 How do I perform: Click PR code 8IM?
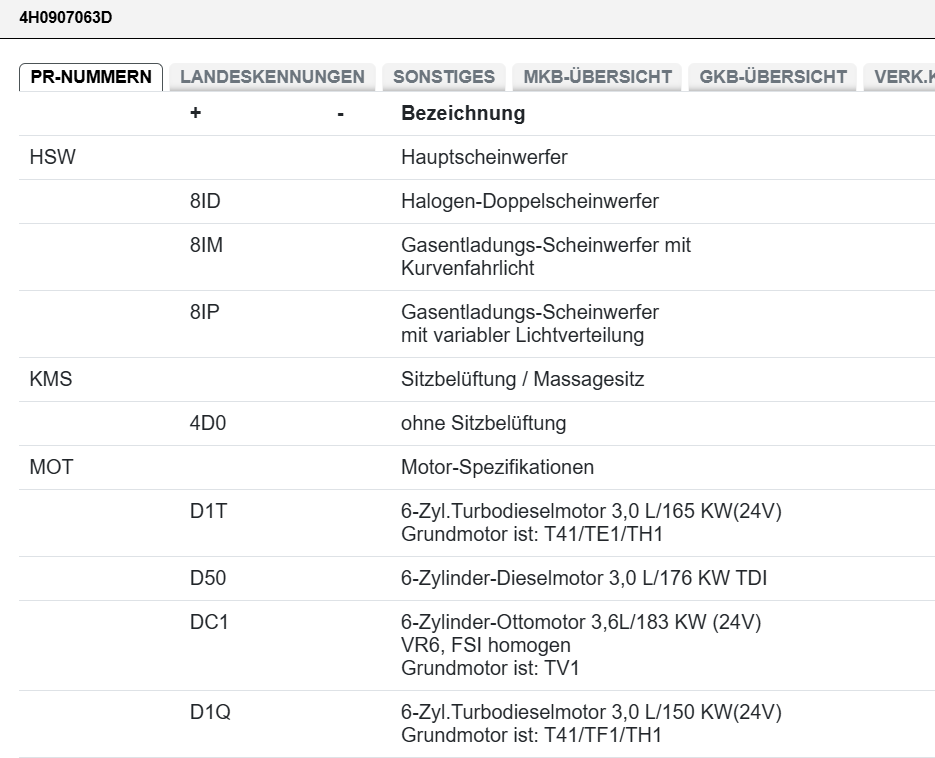(x=206, y=245)
